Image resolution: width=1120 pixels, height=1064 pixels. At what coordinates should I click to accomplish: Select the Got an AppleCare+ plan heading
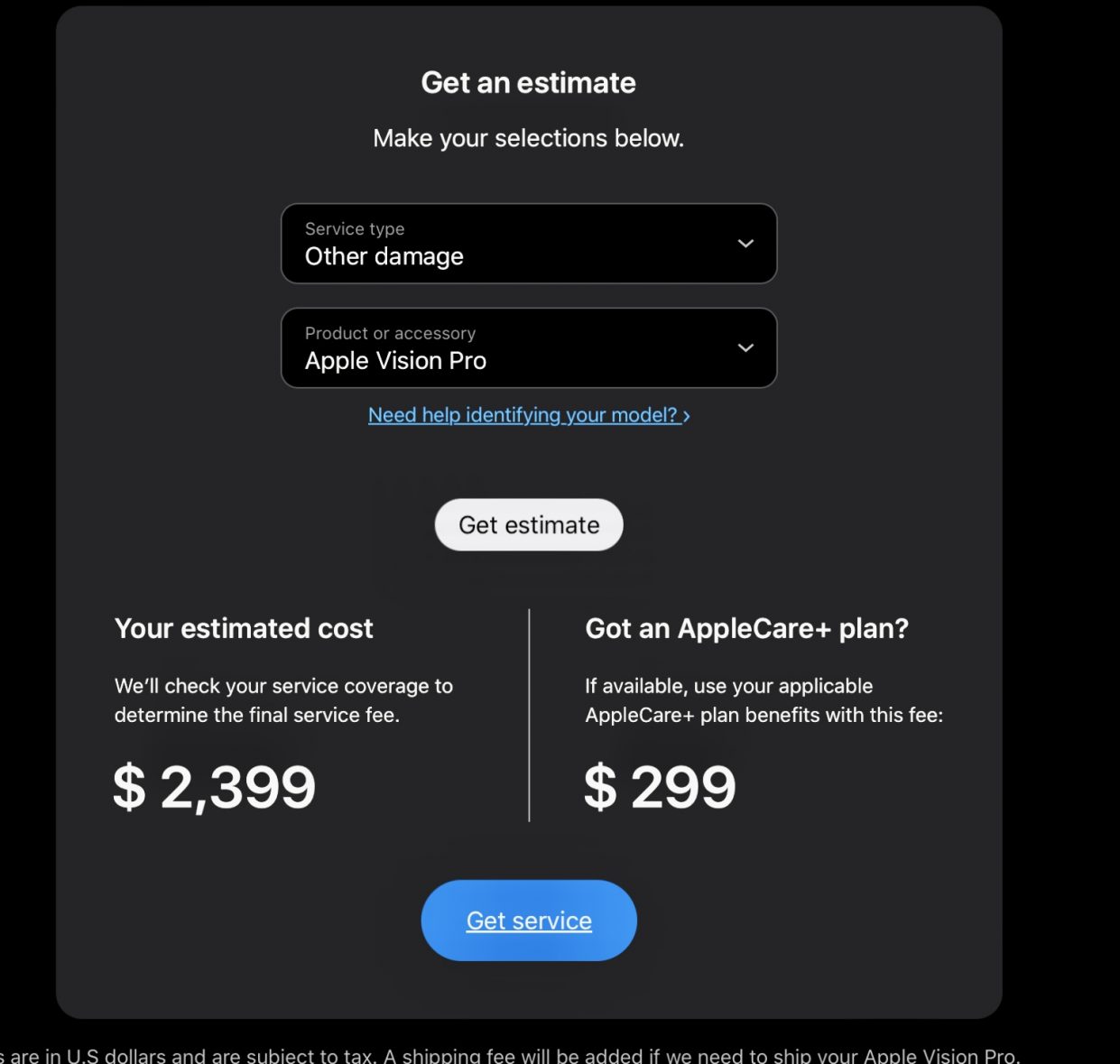pos(746,628)
